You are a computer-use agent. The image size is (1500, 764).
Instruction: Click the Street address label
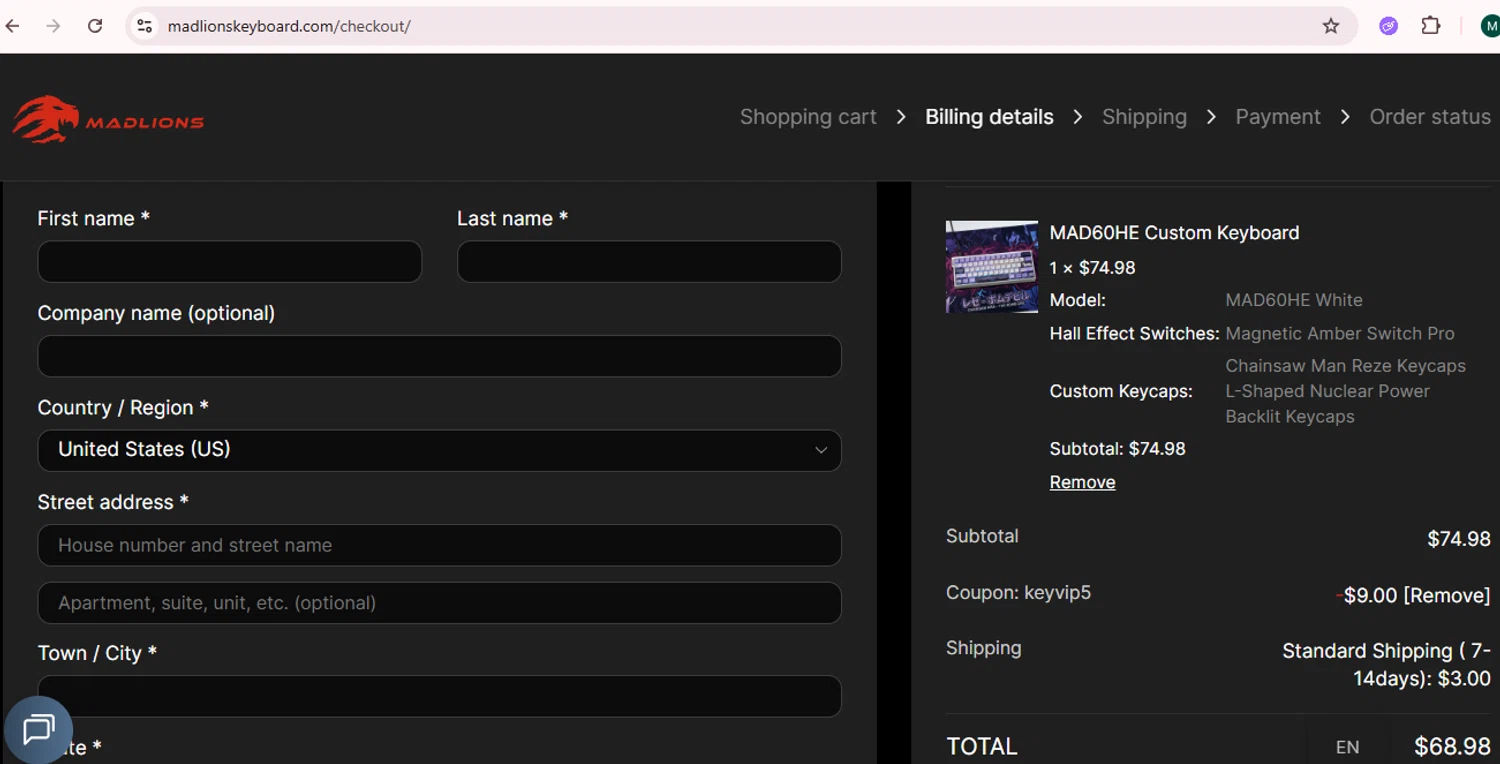coord(113,502)
